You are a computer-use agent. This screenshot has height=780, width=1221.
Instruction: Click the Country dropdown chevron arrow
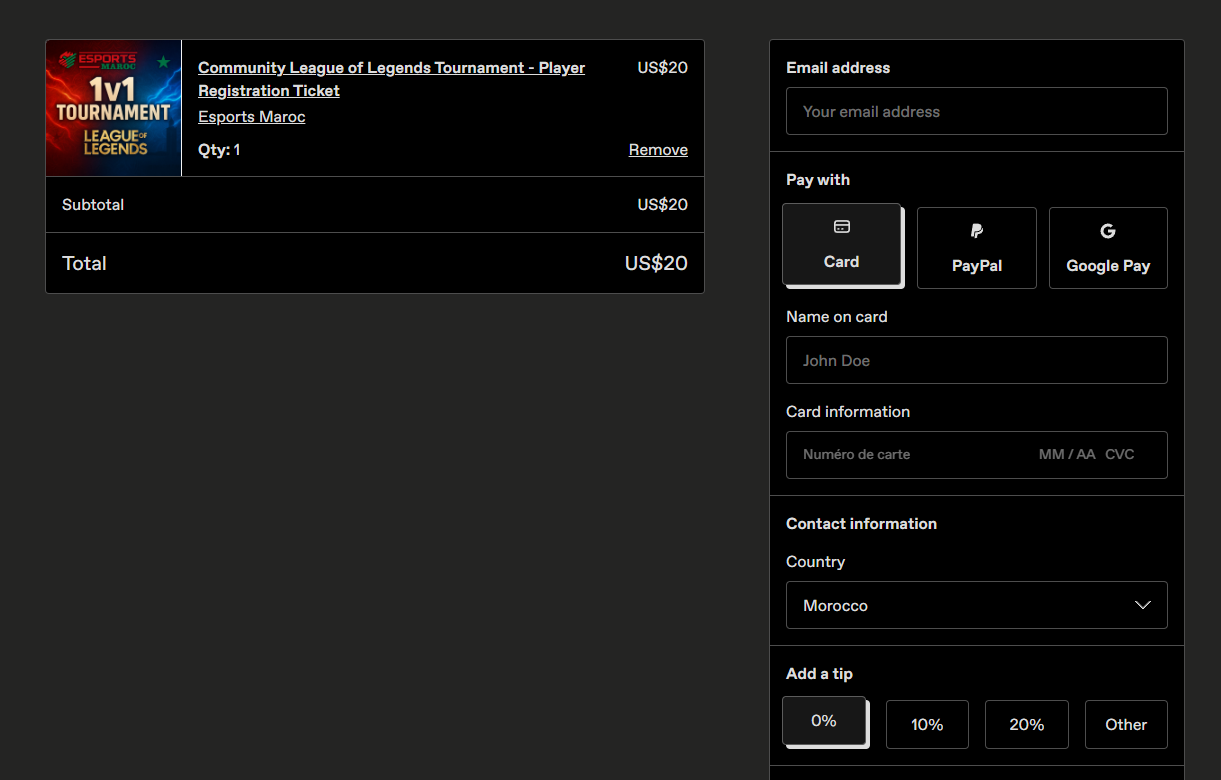coord(1143,605)
